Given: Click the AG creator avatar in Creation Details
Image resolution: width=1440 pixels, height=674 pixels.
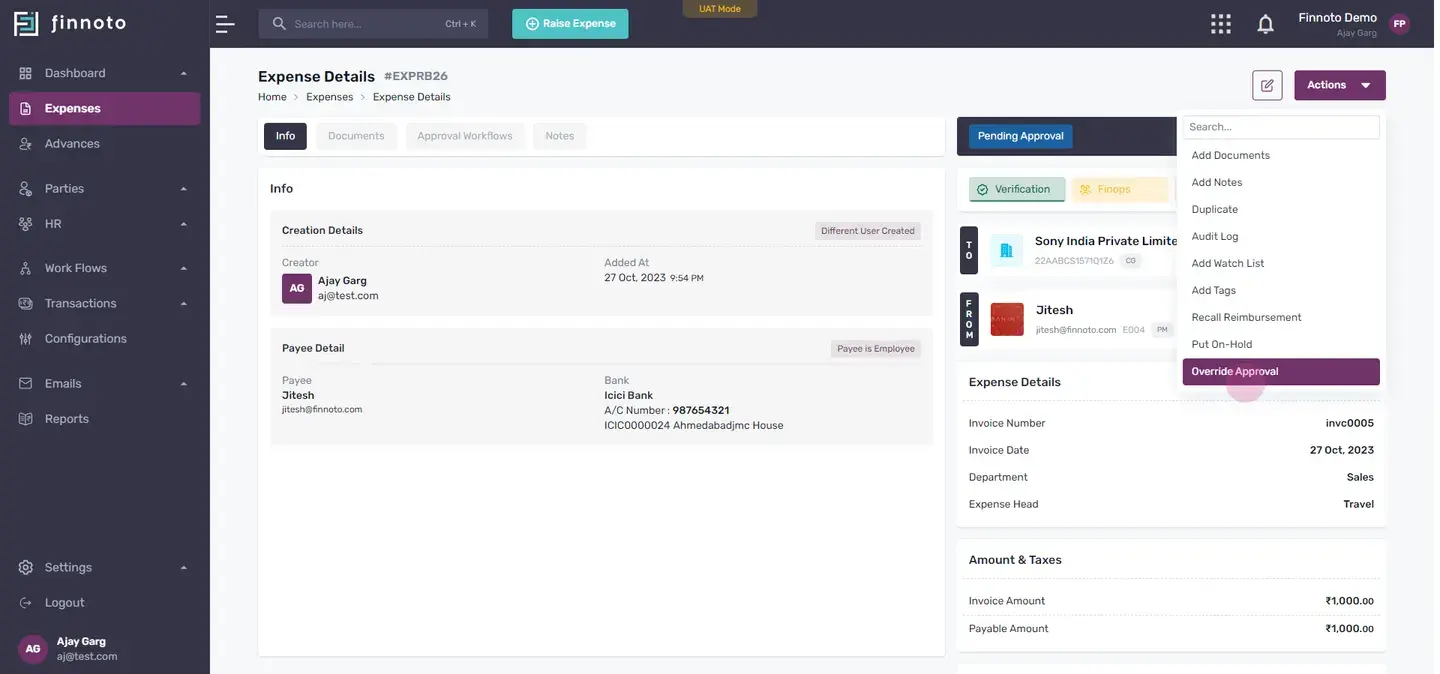Looking at the screenshot, I should [x=297, y=288].
